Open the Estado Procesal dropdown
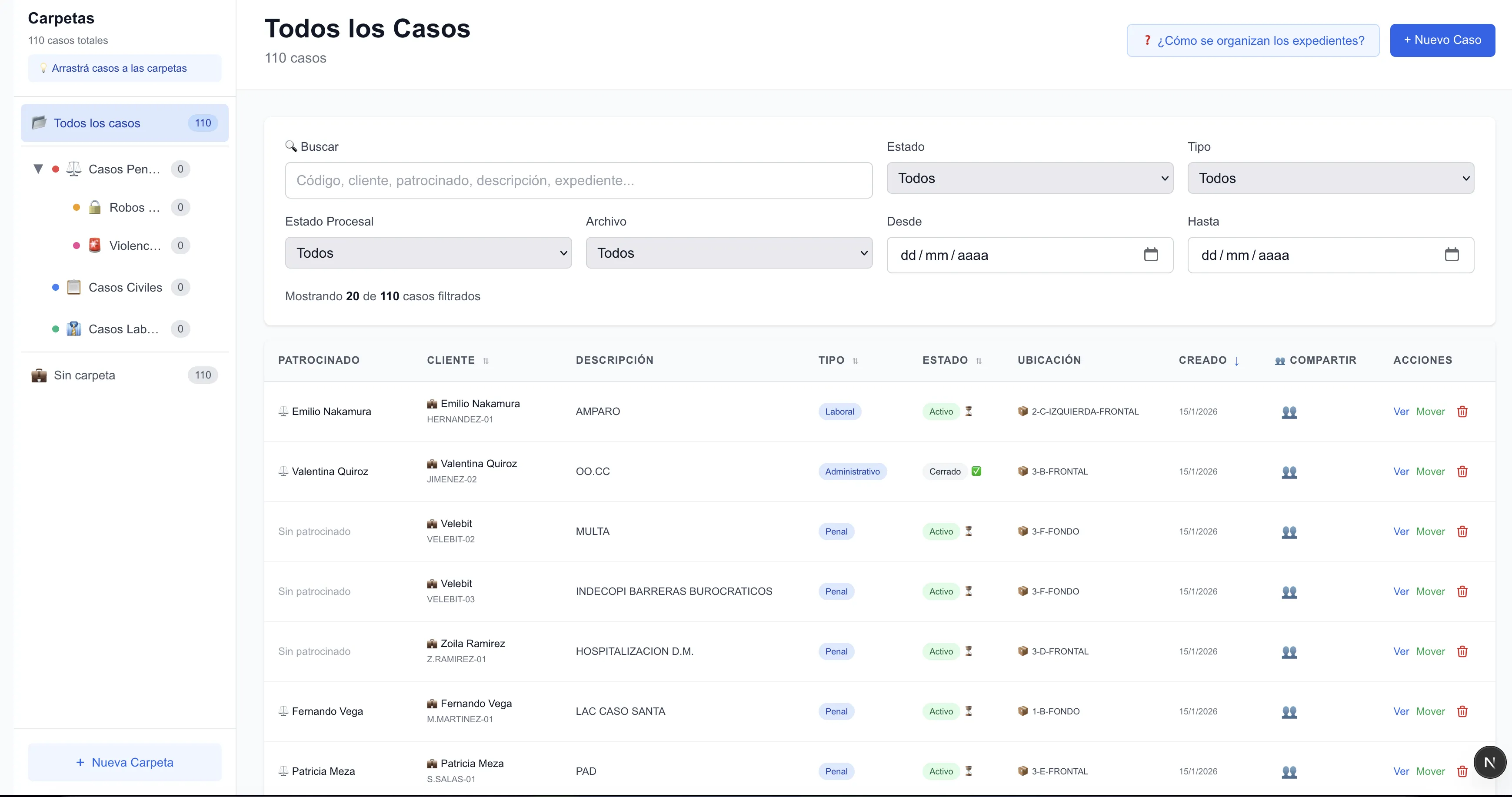 click(x=427, y=252)
